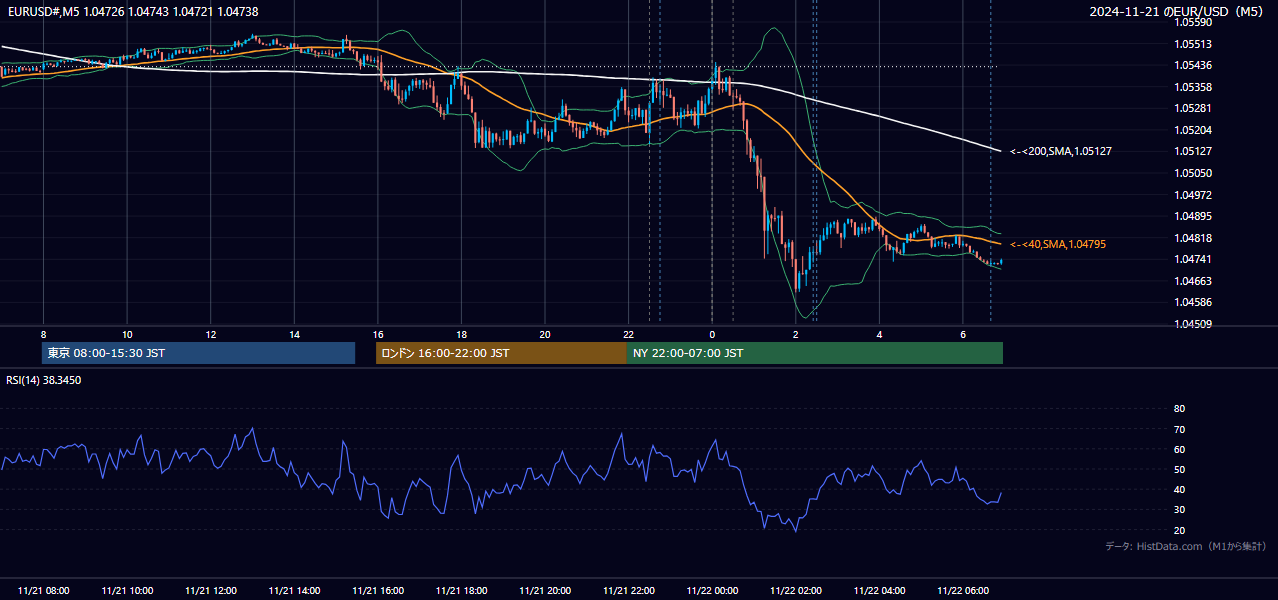Click the ロンドン 16:00-22:00 JST session bar
This screenshot has height=600, width=1278.
[x=501, y=353]
